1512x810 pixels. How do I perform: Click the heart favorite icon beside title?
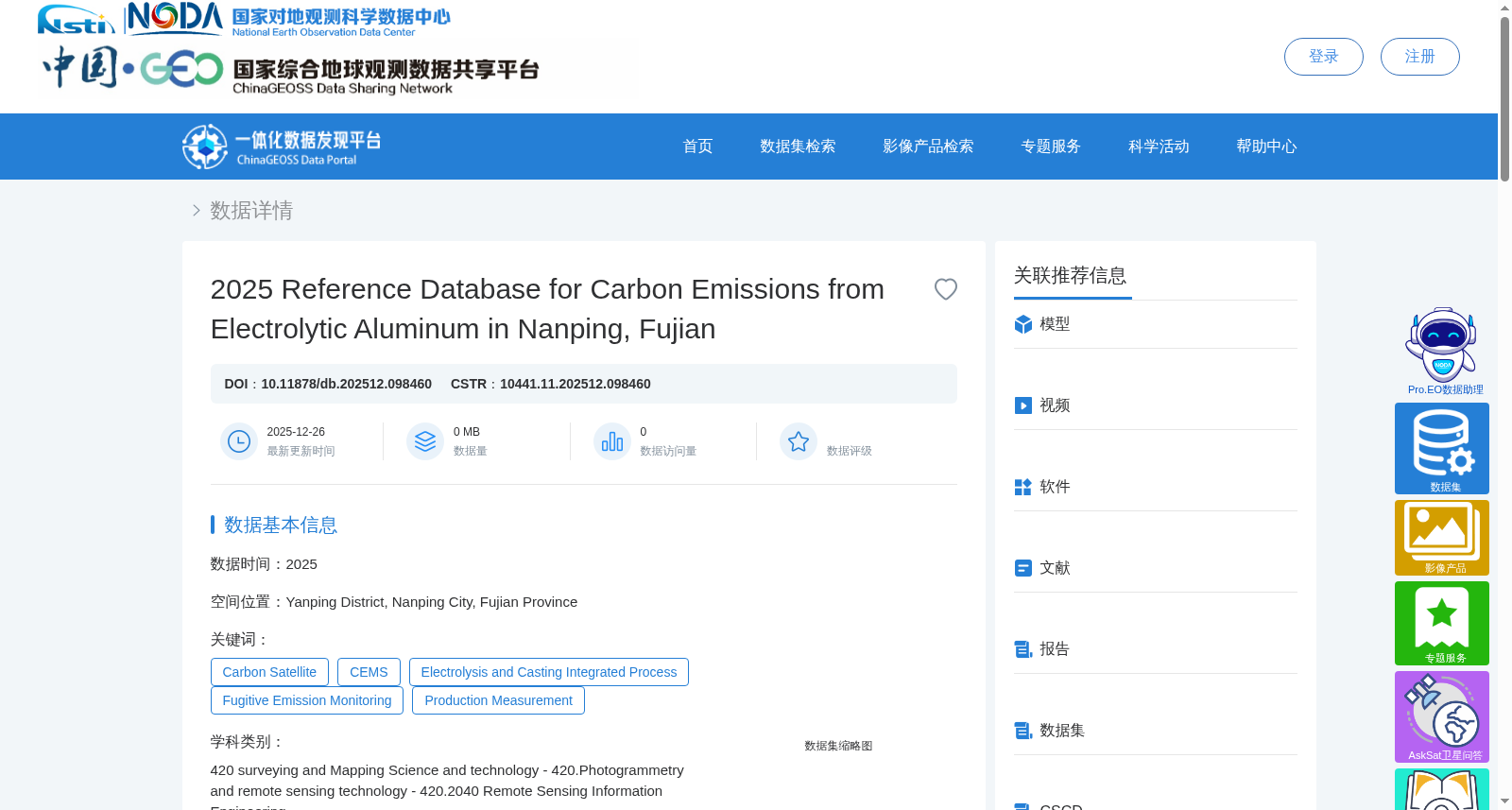point(945,289)
